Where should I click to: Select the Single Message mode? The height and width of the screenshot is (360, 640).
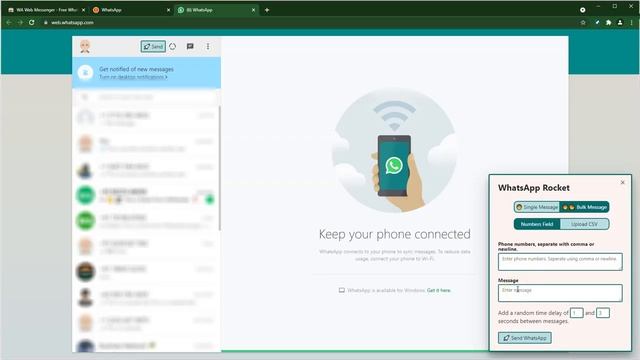tap(537, 207)
